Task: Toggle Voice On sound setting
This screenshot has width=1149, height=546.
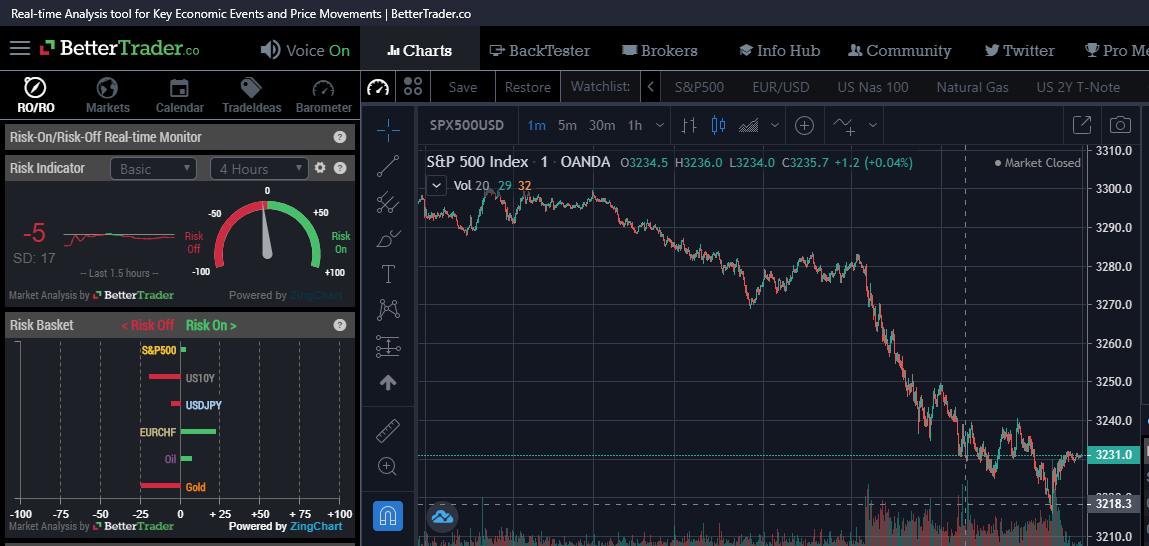Action: pyautogui.click(x=306, y=50)
